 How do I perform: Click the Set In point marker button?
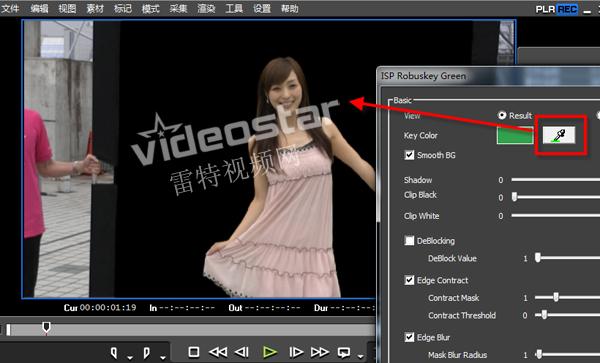click(x=114, y=353)
